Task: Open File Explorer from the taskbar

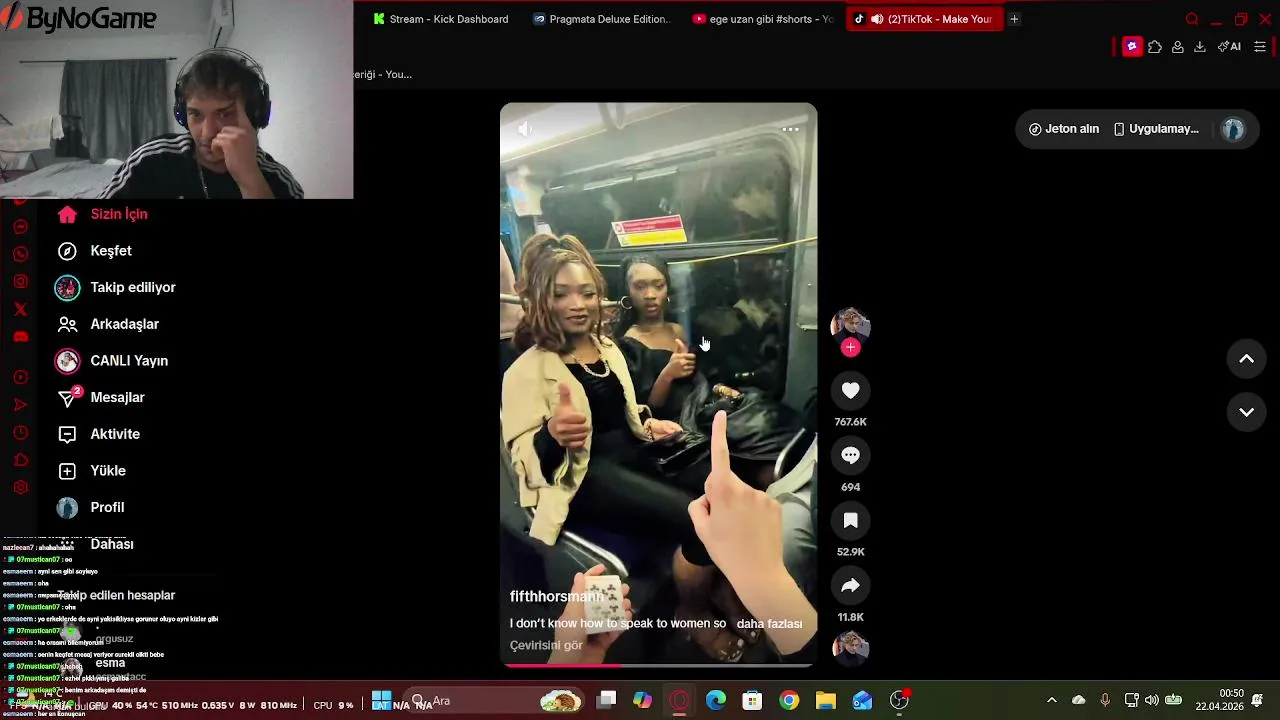Action: [825, 701]
